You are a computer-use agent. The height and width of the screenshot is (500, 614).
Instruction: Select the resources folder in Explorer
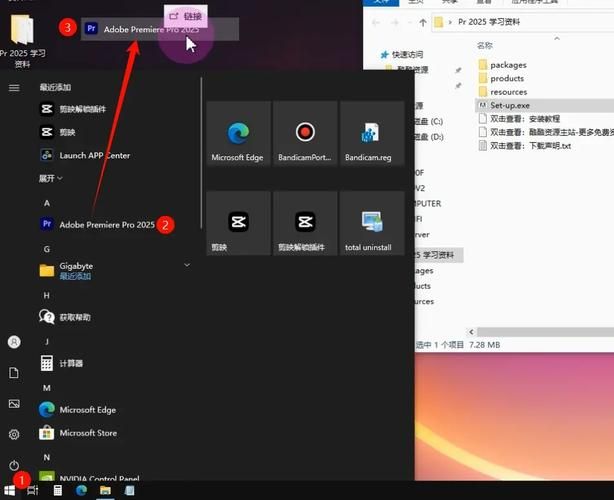click(x=503, y=92)
